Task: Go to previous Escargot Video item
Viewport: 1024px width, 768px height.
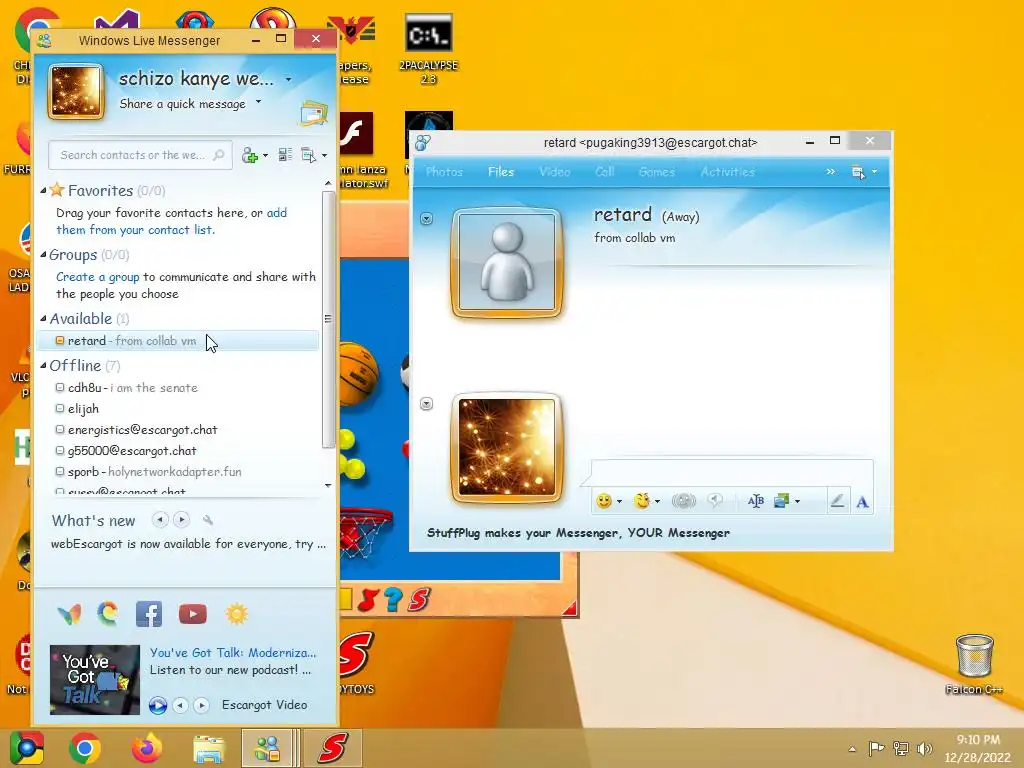Action: point(180,705)
